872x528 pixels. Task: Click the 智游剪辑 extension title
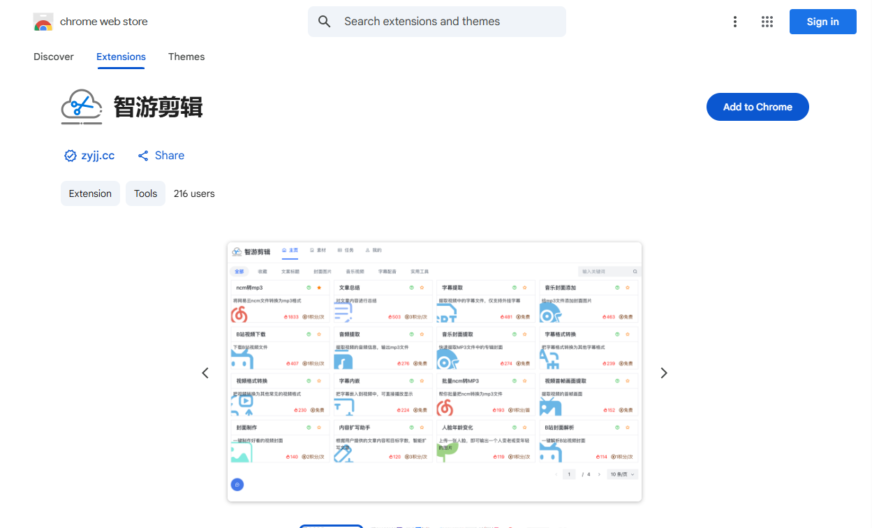[158, 107]
